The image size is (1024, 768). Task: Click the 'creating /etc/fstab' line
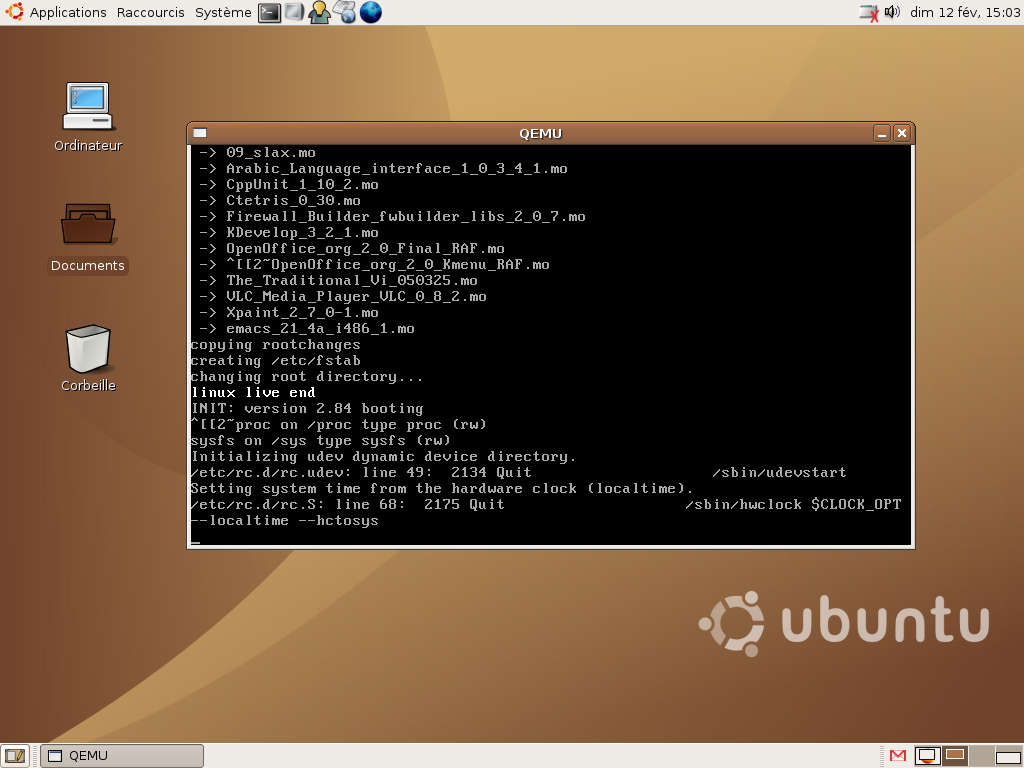[x=276, y=361]
